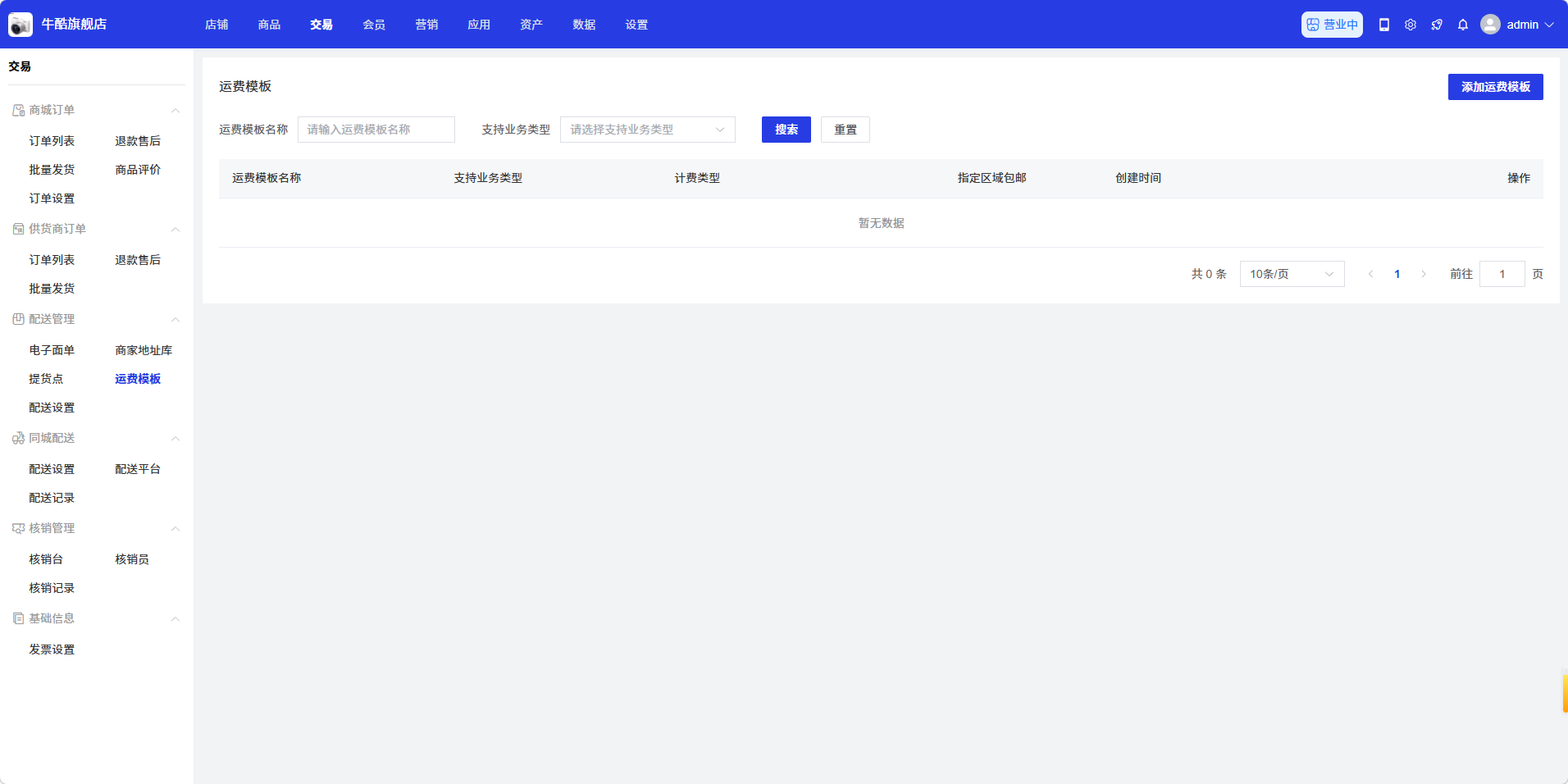This screenshot has height=784, width=1568.
Task: Click the admin user avatar
Action: click(1490, 25)
